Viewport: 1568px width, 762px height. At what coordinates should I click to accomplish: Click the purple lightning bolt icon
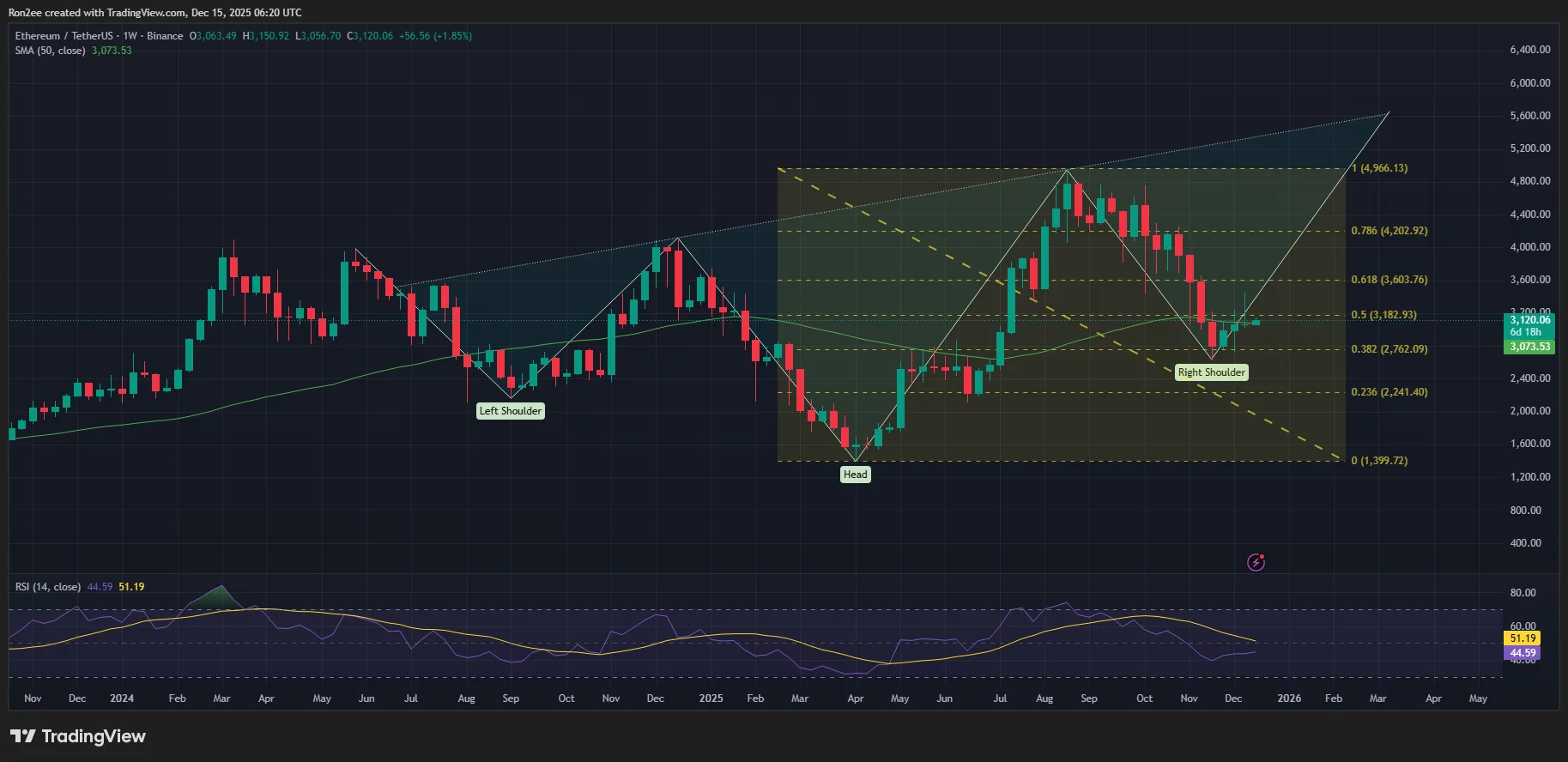point(1256,563)
